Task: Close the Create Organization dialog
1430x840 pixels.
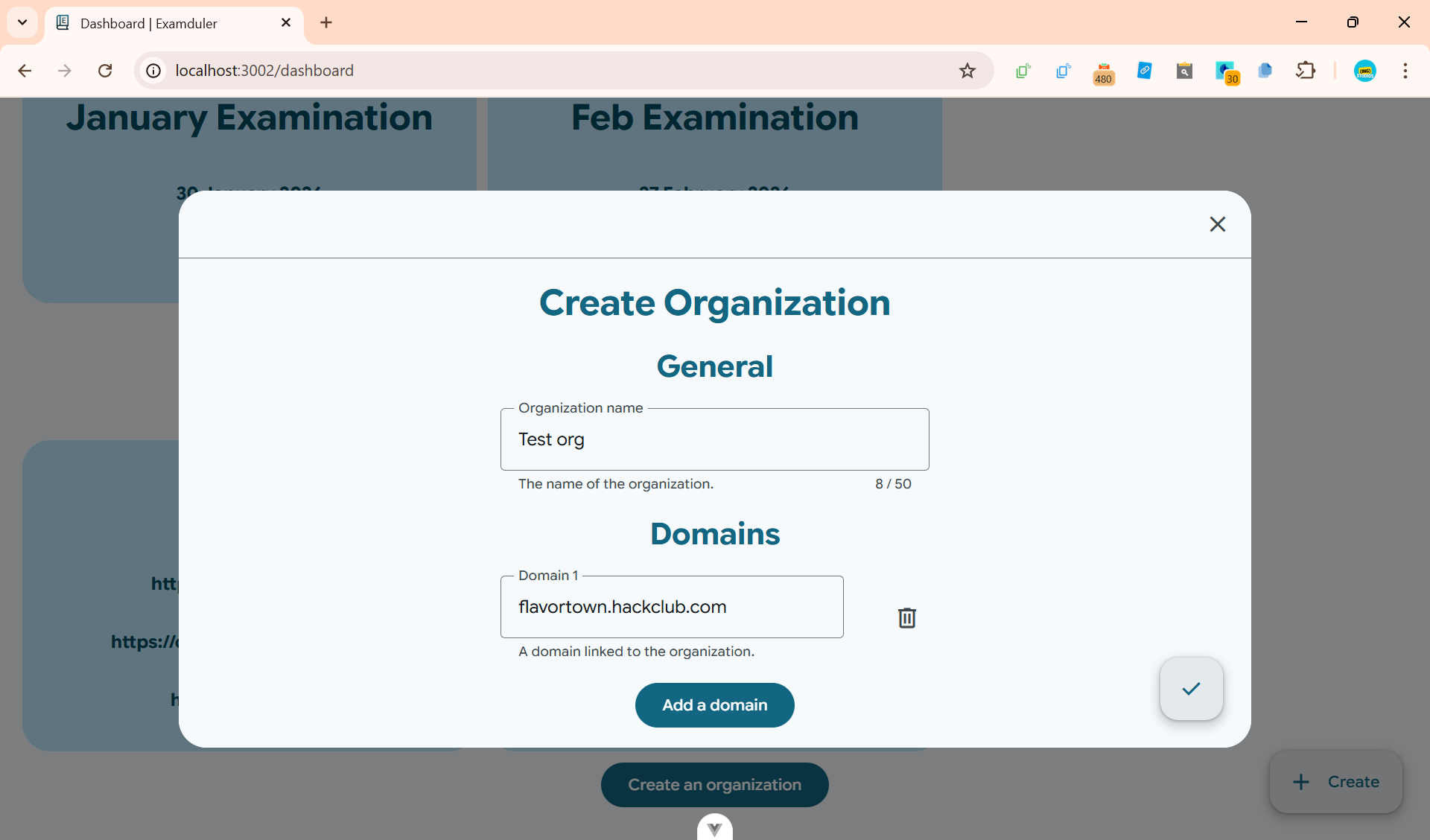Action: (x=1217, y=224)
